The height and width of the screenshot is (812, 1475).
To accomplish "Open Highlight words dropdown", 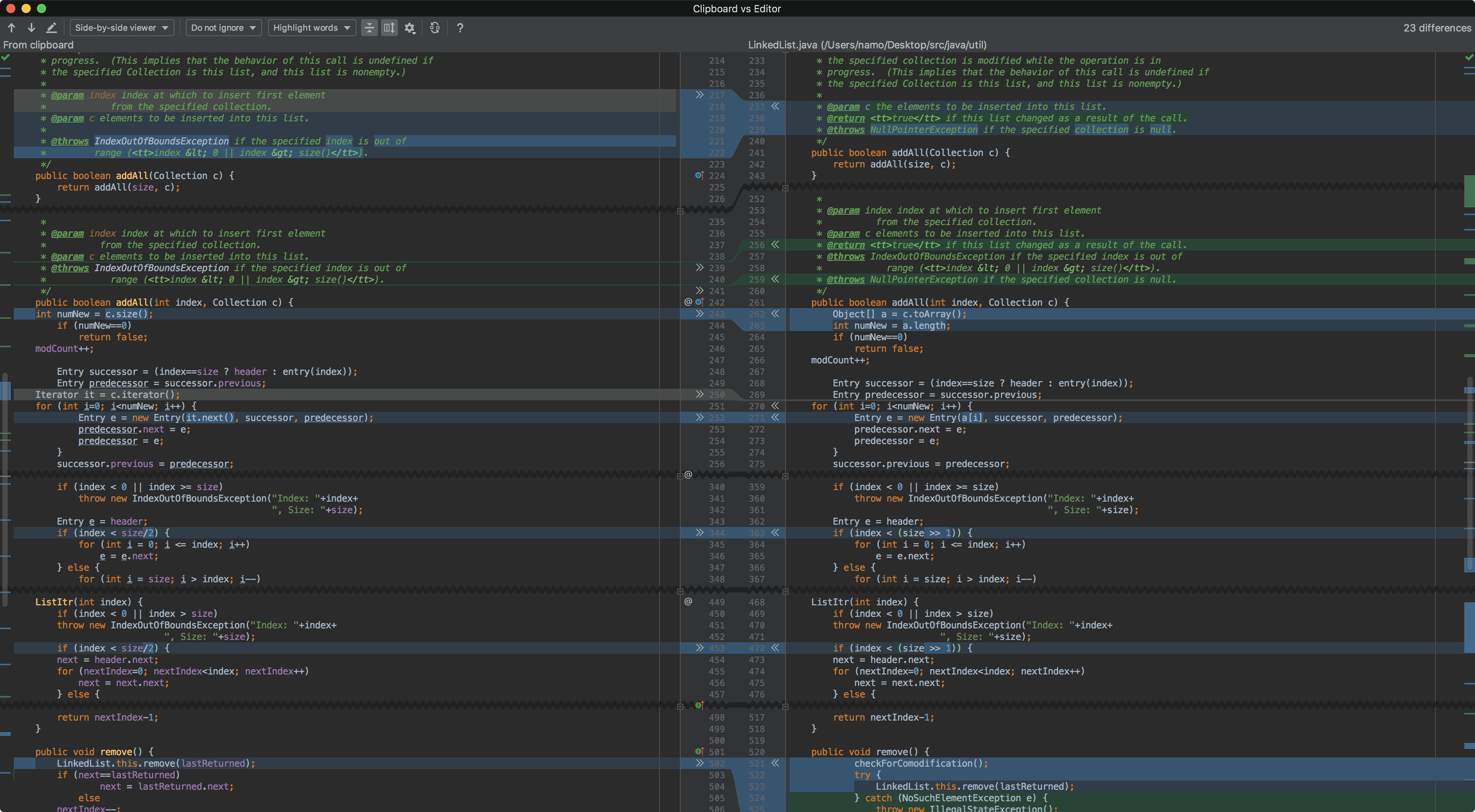I will pos(312,28).
